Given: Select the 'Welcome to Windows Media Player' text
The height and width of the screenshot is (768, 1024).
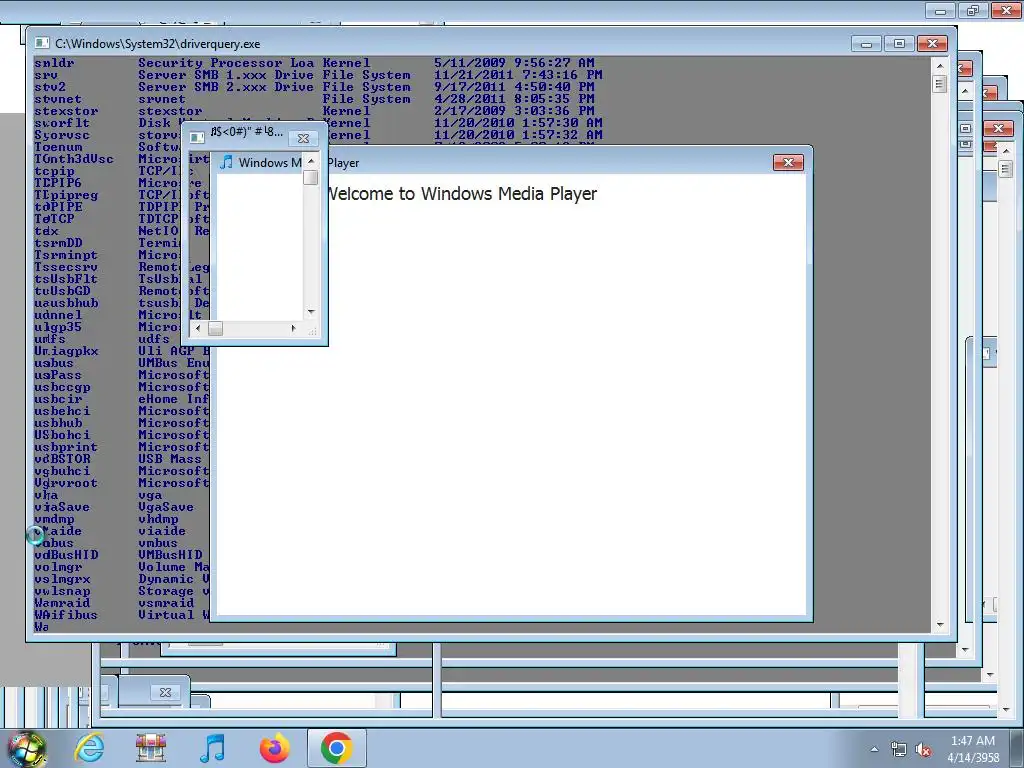Looking at the screenshot, I should tap(462, 194).
